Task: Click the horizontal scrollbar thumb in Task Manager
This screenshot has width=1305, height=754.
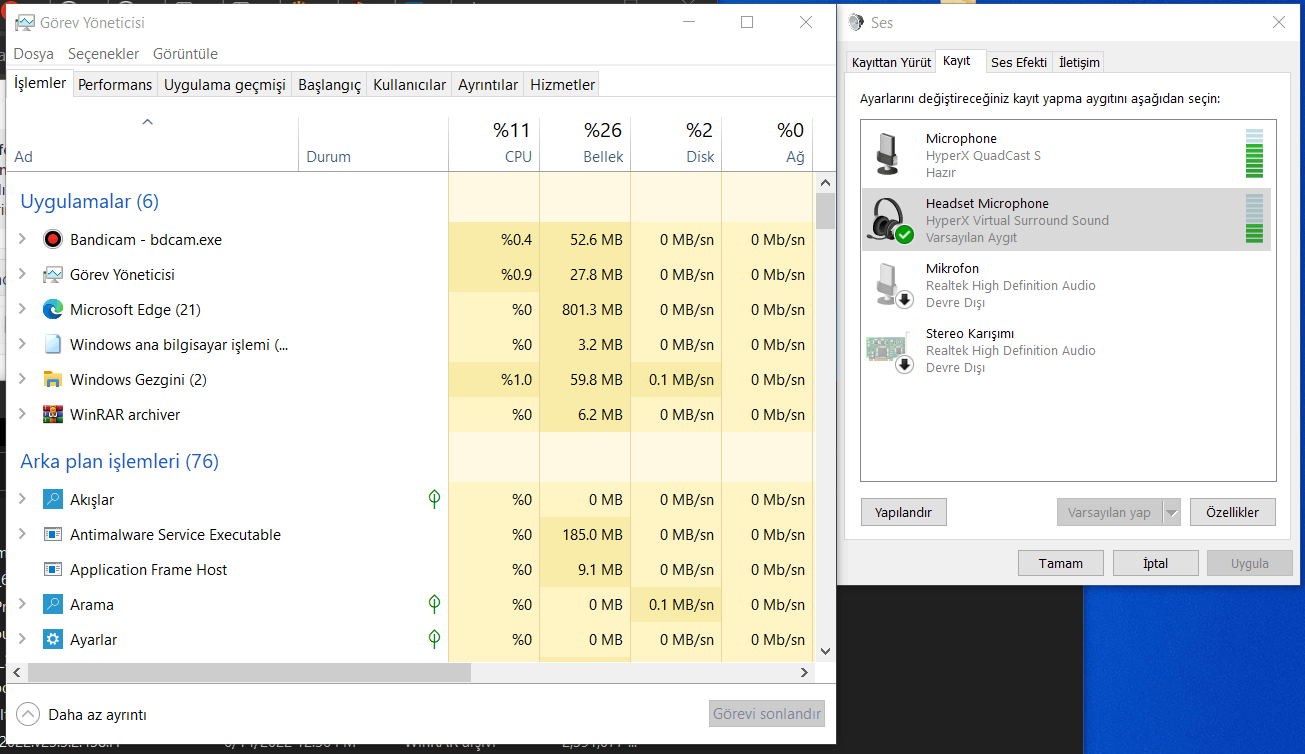Action: [248, 673]
